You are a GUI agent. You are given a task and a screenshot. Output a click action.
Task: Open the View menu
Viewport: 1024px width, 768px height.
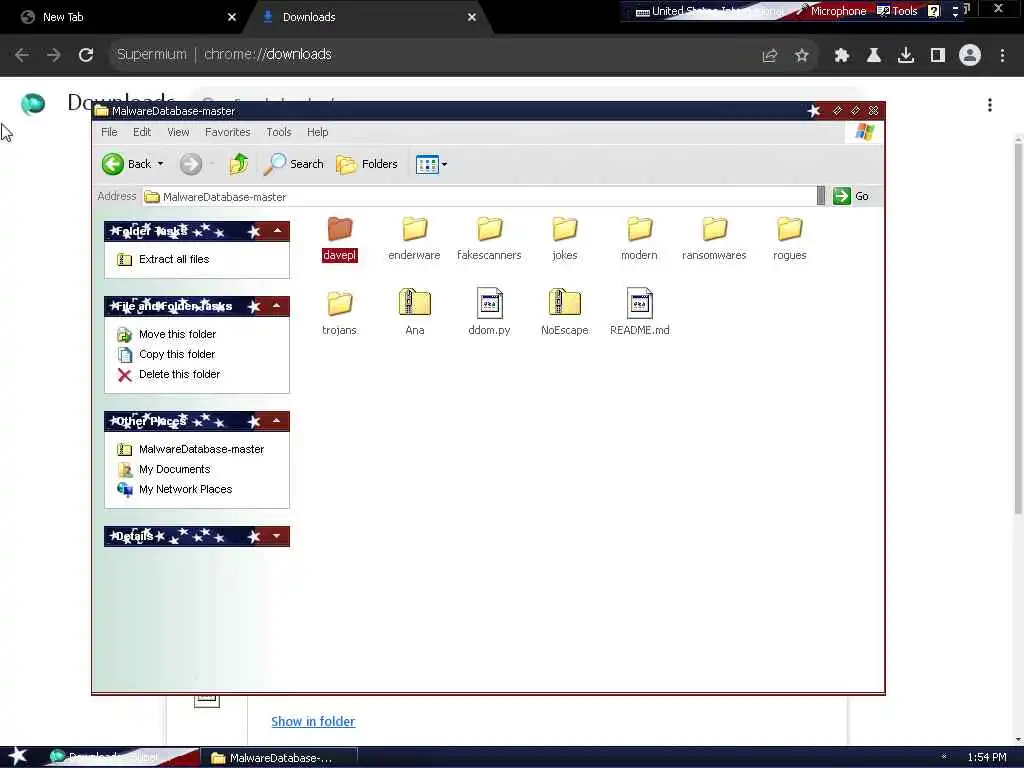coord(178,132)
